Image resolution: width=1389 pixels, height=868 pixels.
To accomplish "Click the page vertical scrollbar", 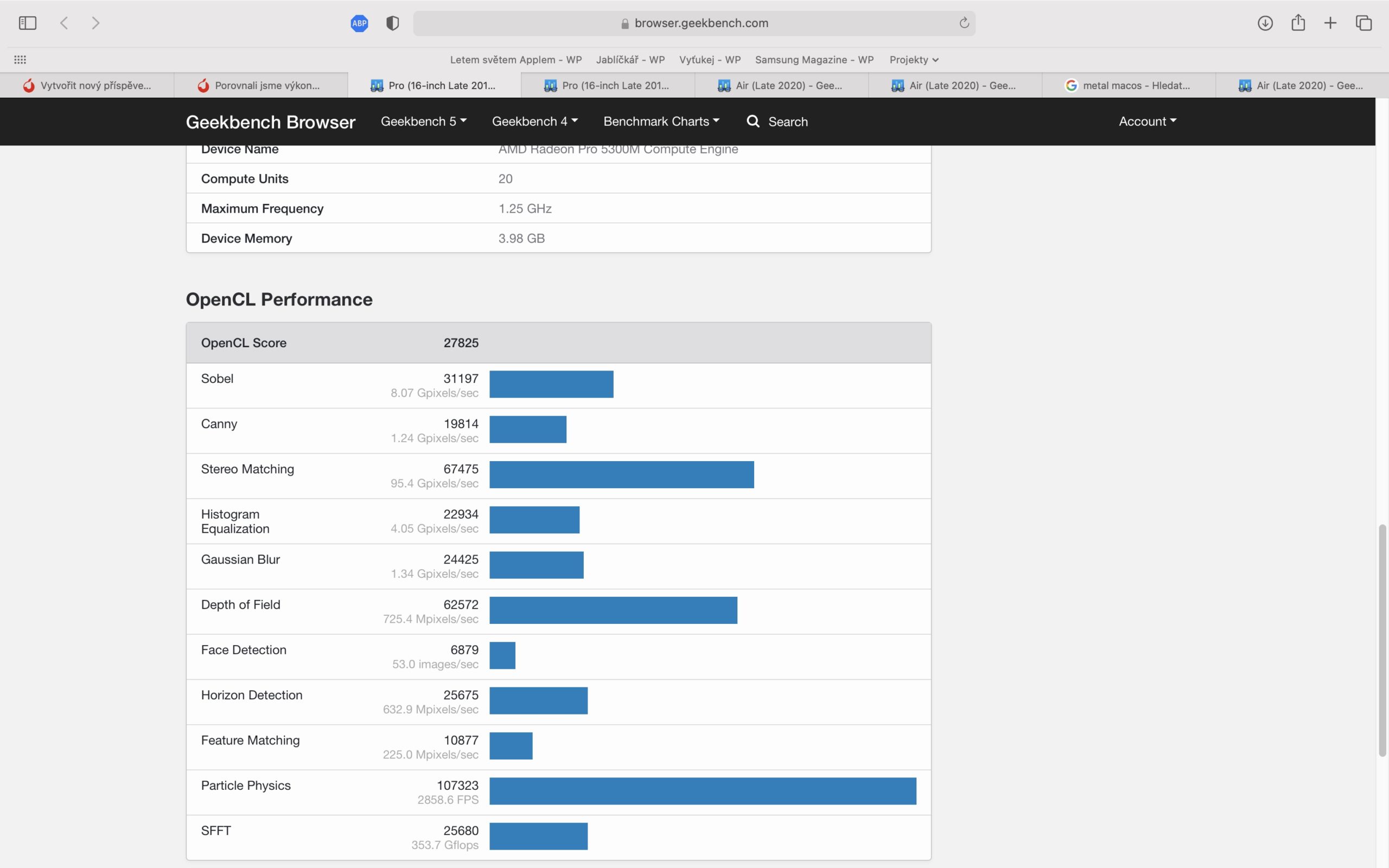I will coord(1382,640).
